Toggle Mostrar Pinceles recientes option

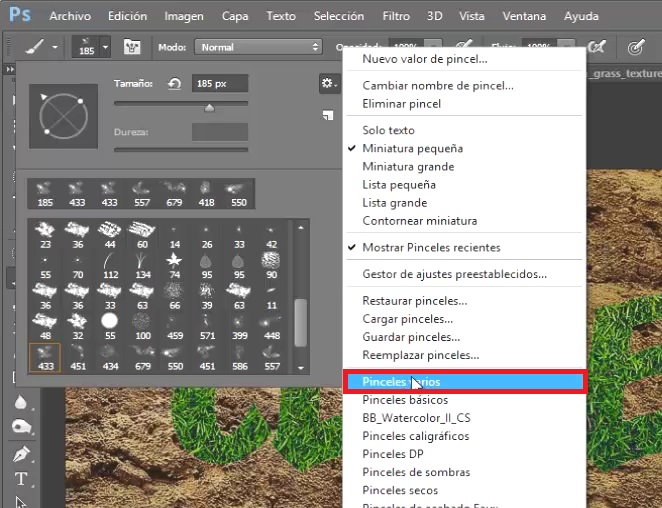click(431, 247)
